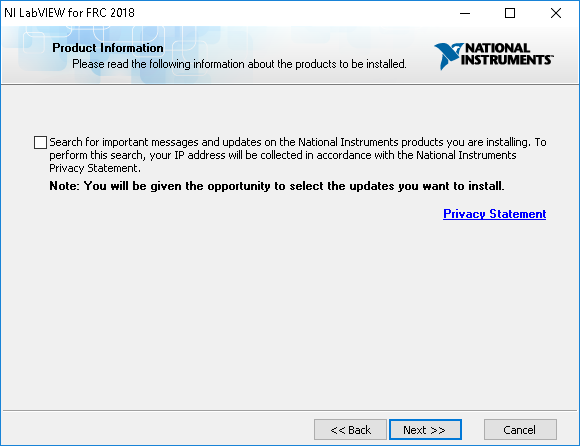Click the "Please read the following information" subtitle
580x446 pixels.
[x=239, y=64]
